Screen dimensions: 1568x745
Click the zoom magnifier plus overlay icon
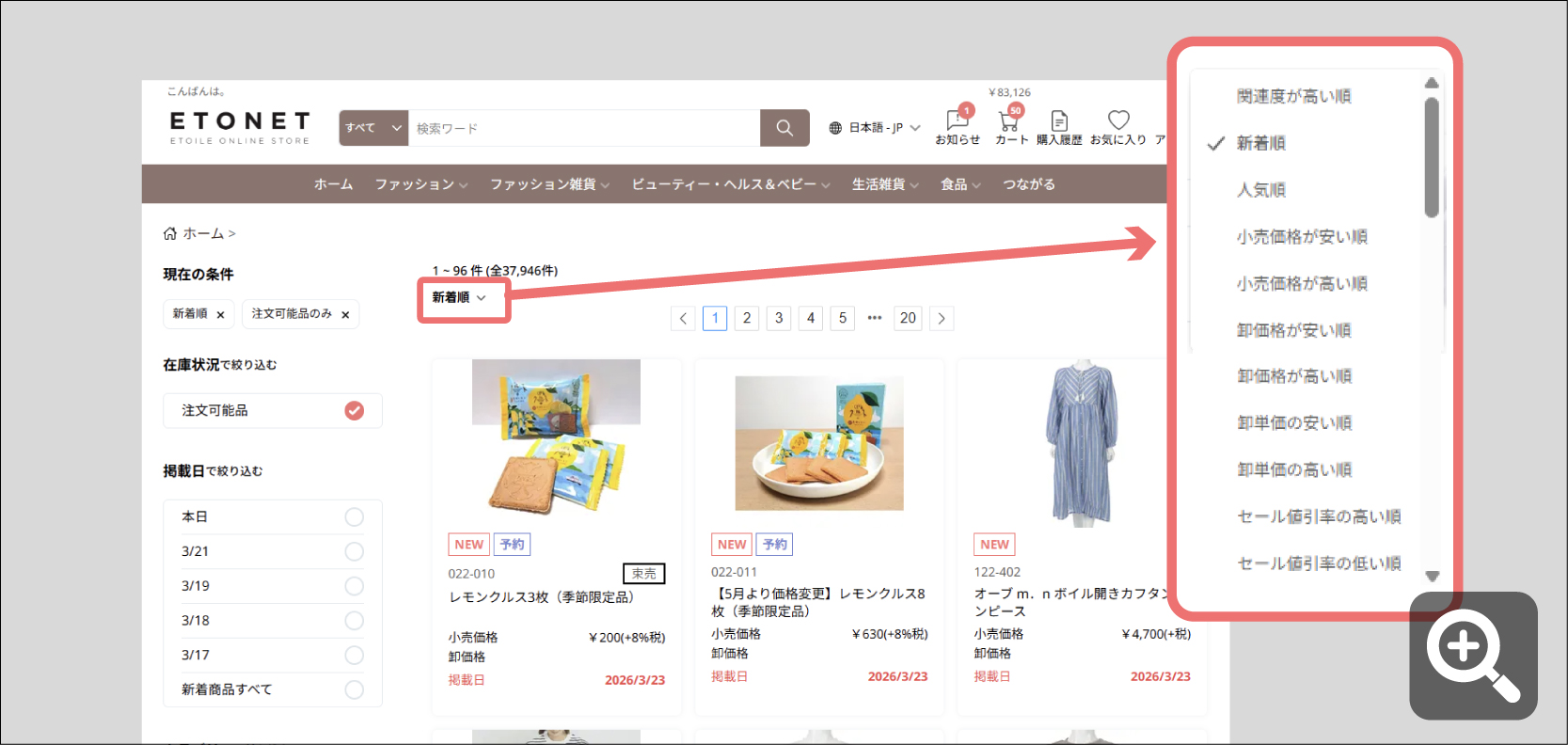[x=1473, y=656]
